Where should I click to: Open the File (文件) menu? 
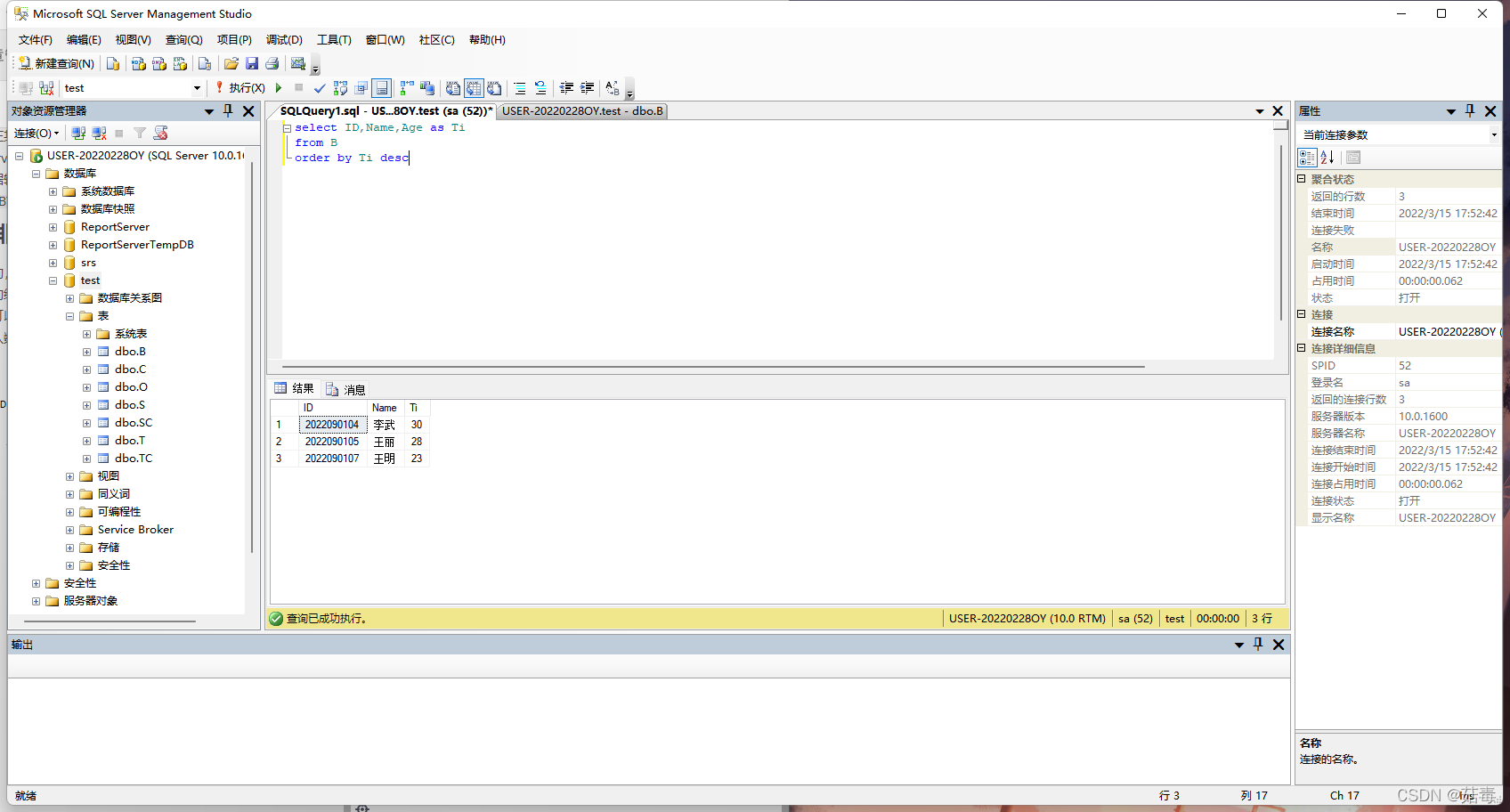36,40
